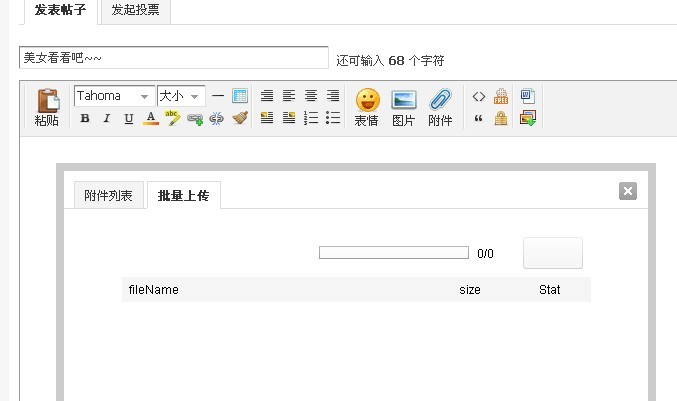Center align text icon
Screen dimensions: 677x401
click(311, 95)
